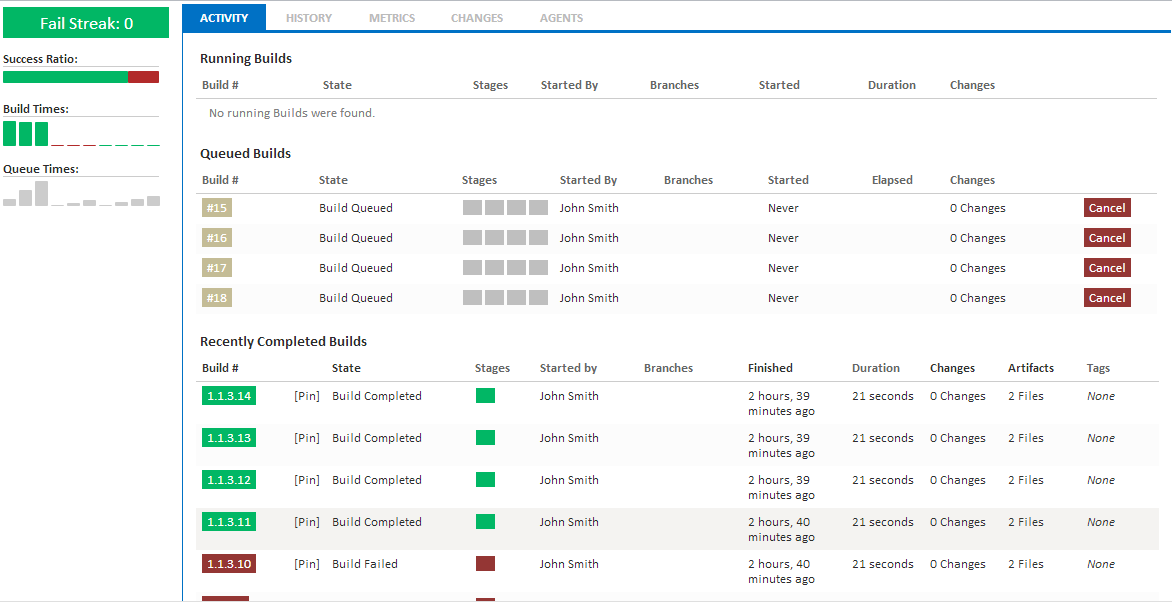The image size is (1172, 602).
Task: Click the tallest bar in Queue Times chart
Action: (x=41, y=193)
